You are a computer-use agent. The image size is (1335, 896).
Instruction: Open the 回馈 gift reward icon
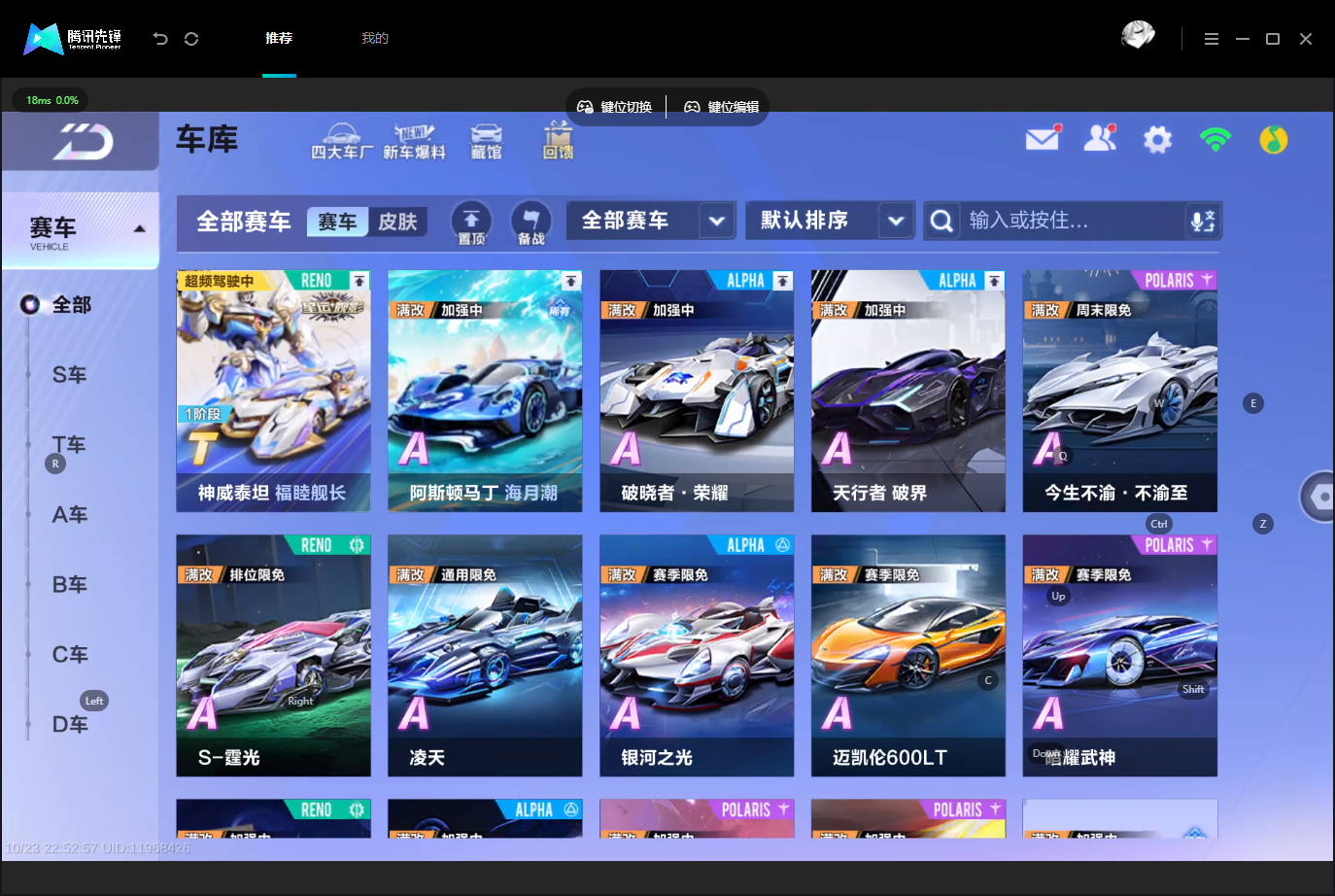pos(558,141)
